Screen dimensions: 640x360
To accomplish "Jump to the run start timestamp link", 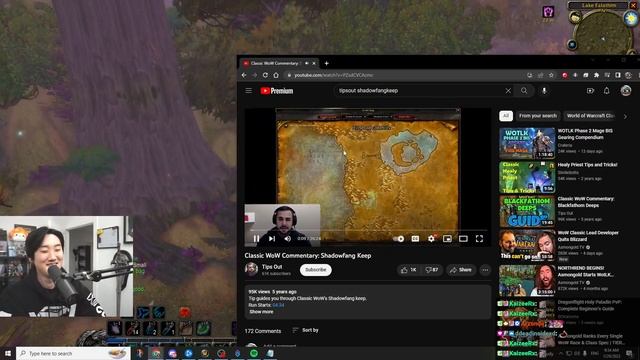I will point(278,305).
